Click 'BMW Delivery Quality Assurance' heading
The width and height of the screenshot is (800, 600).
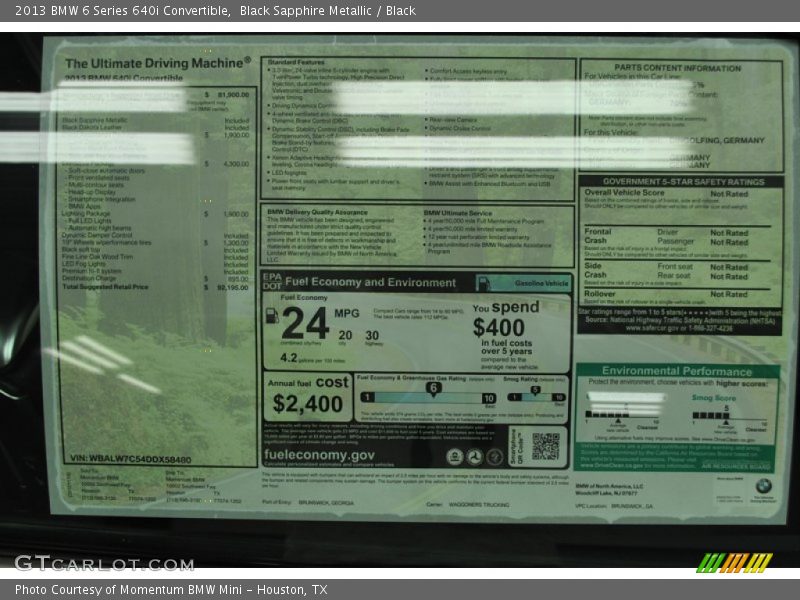tap(317, 212)
